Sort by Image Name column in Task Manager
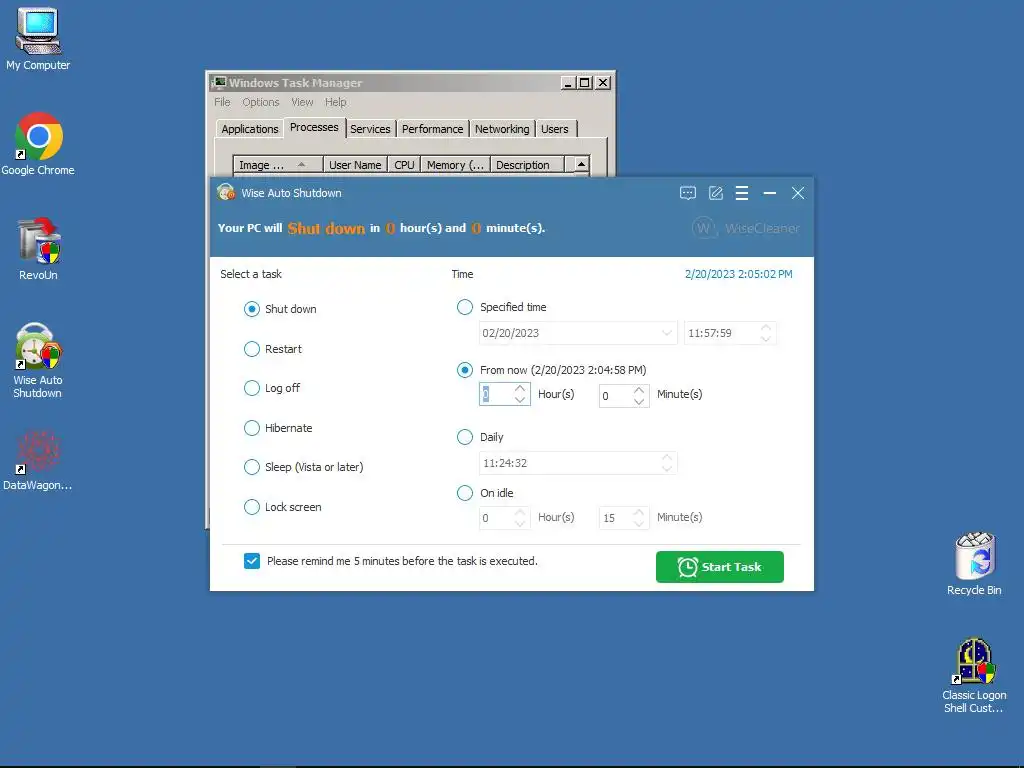This screenshot has width=1024, height=768. point(278,165)
